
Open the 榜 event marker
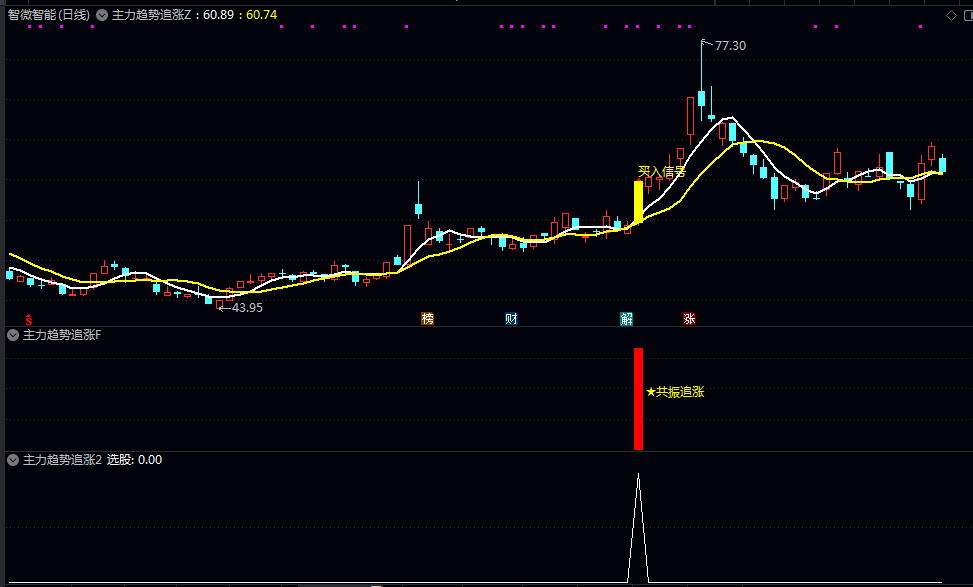(x=428, y=319)
